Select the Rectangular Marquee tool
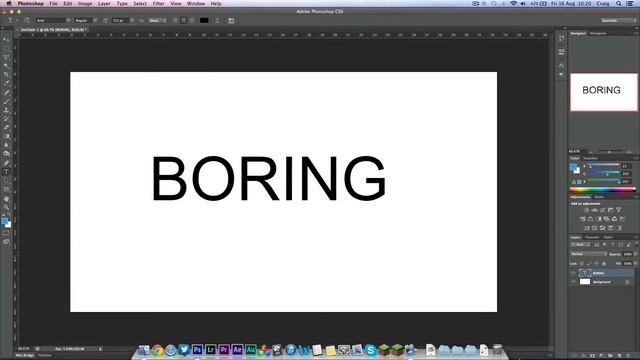 click(x=6, y=49)
